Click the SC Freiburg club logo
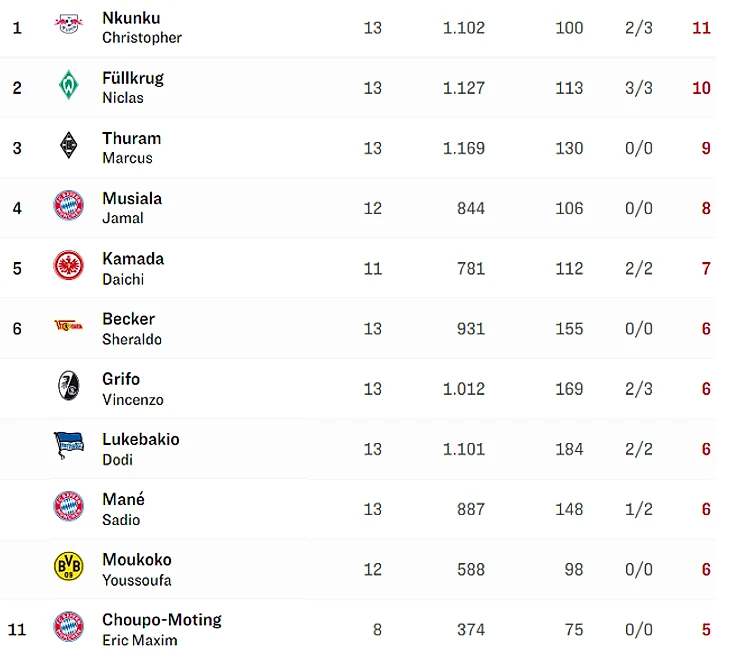 pyautogui.click(x=68, y=387)
